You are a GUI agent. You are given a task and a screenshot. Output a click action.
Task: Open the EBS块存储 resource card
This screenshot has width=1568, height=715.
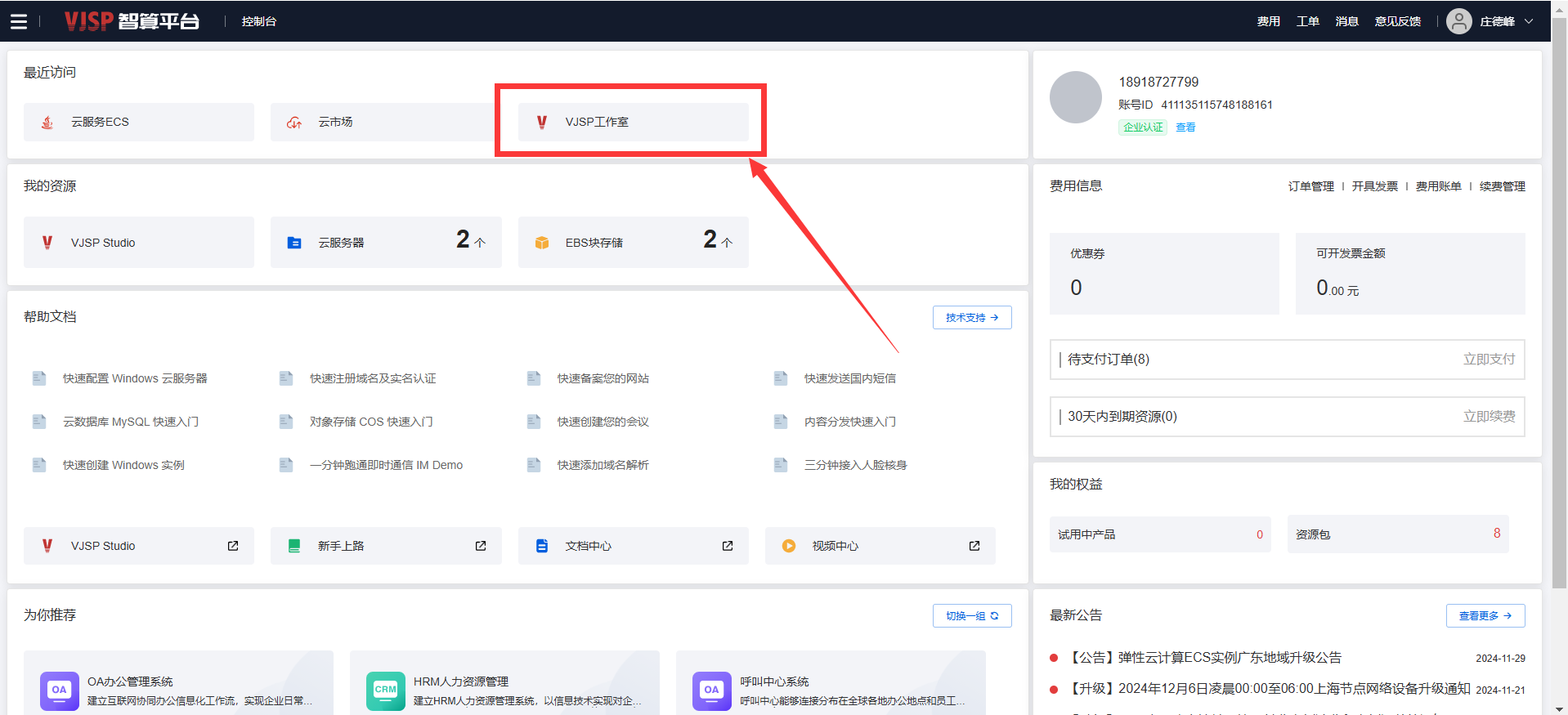click(633, 242)
